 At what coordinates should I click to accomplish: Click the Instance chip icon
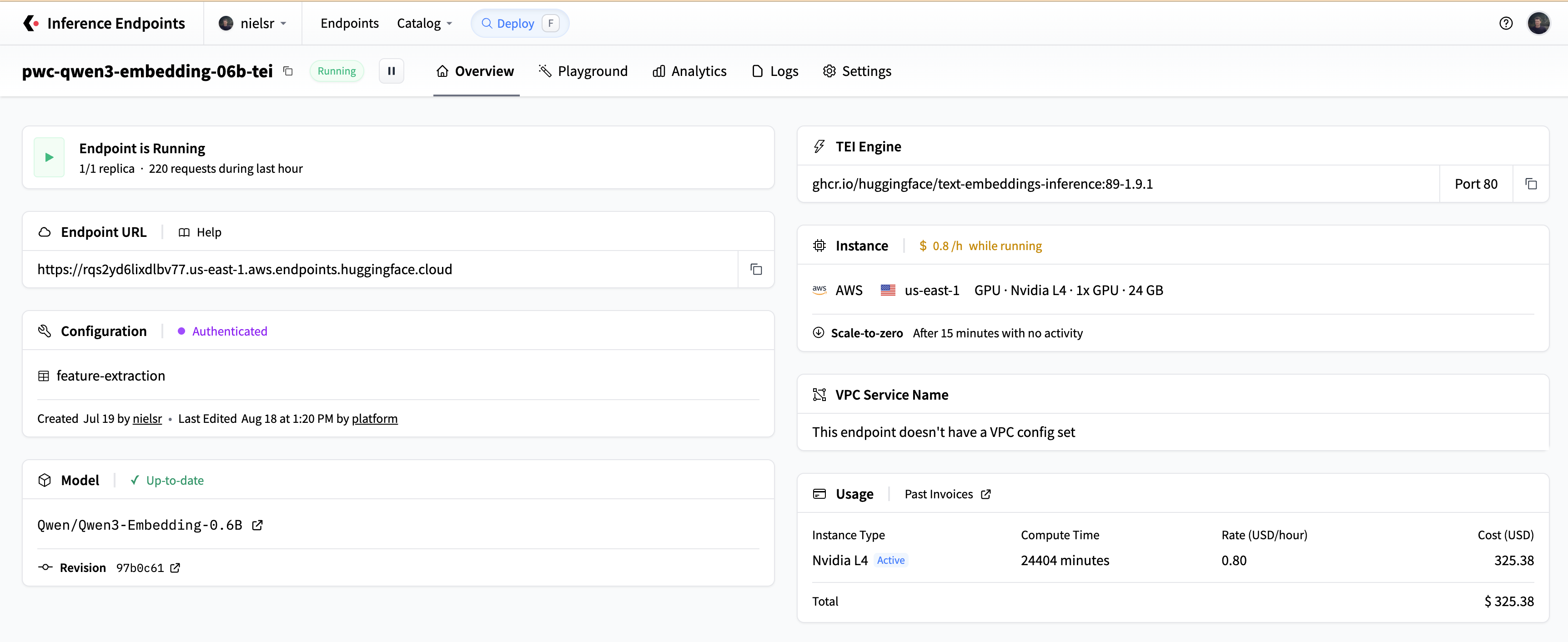click(819, 246)
